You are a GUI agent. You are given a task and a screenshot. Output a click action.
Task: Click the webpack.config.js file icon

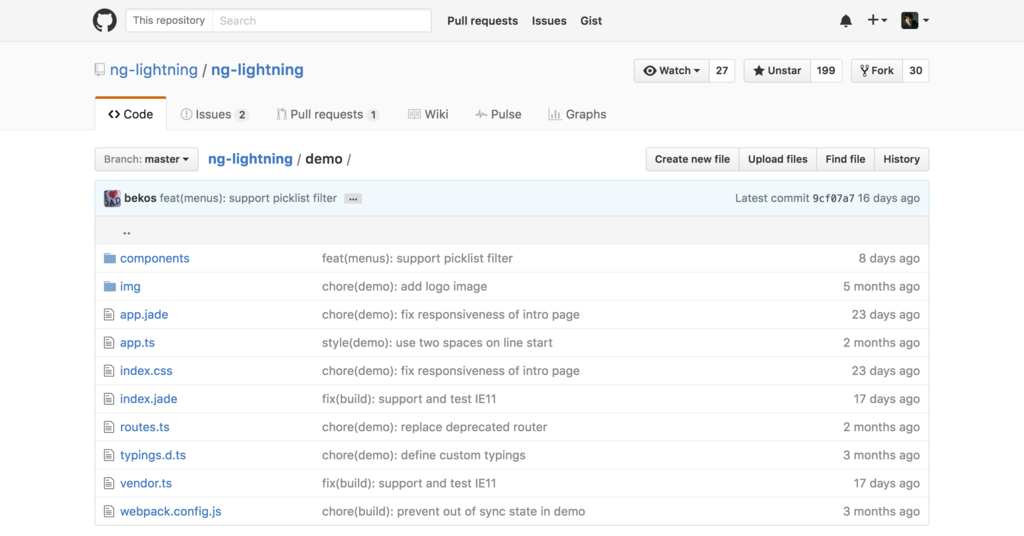[x=109, y=511]
